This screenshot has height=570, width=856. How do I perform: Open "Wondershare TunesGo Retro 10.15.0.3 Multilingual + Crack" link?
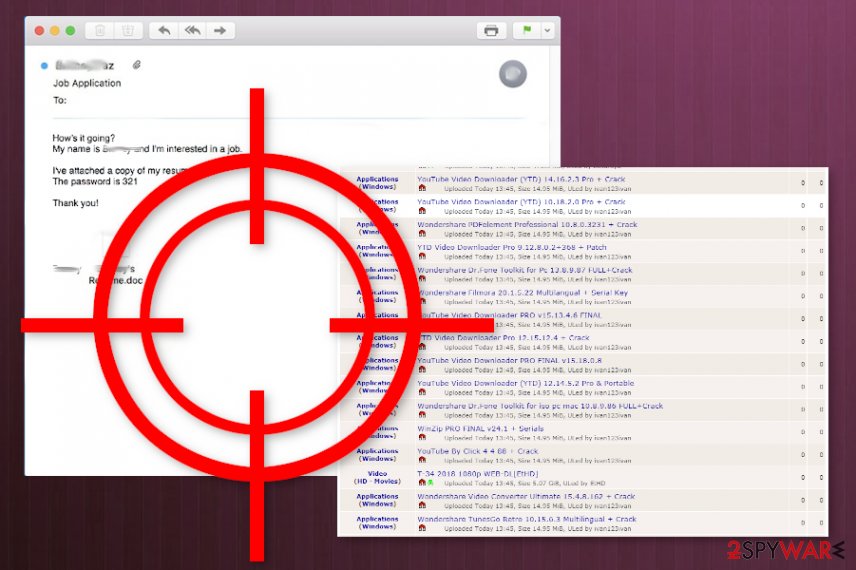pos(527,519)
